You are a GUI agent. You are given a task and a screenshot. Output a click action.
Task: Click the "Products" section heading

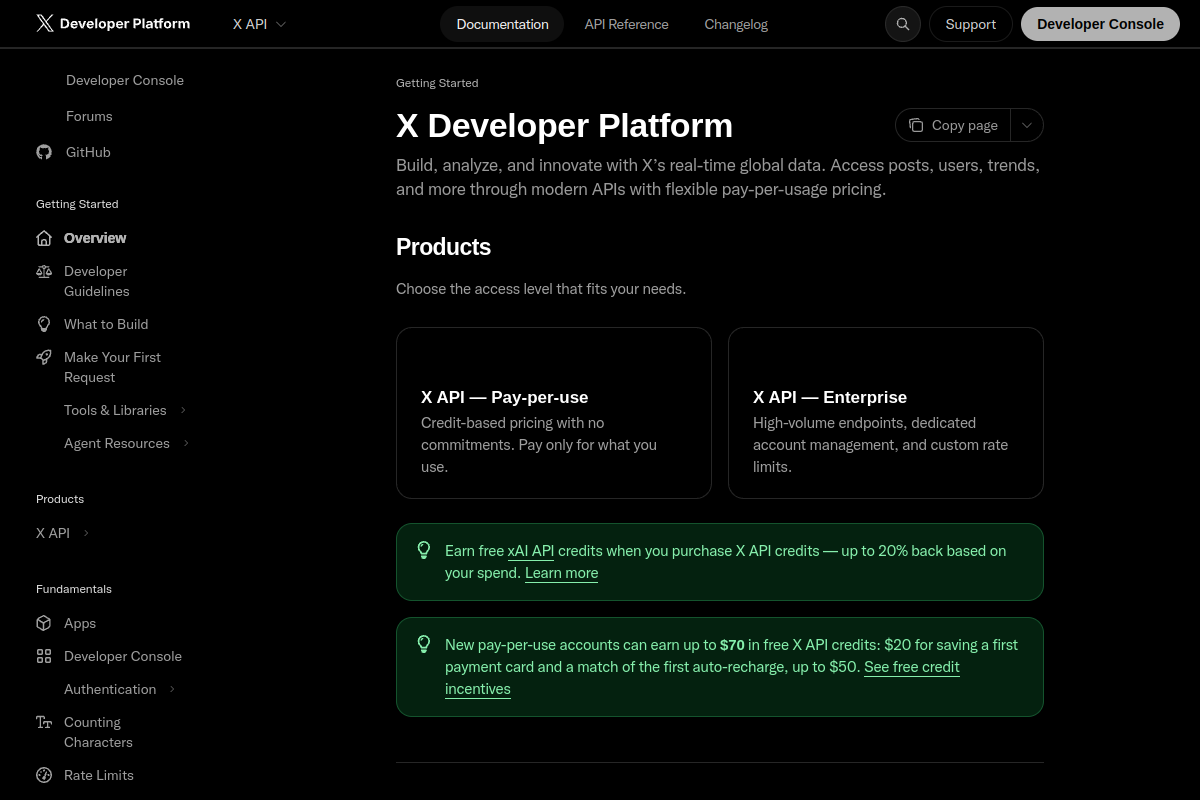coord(443,247)
